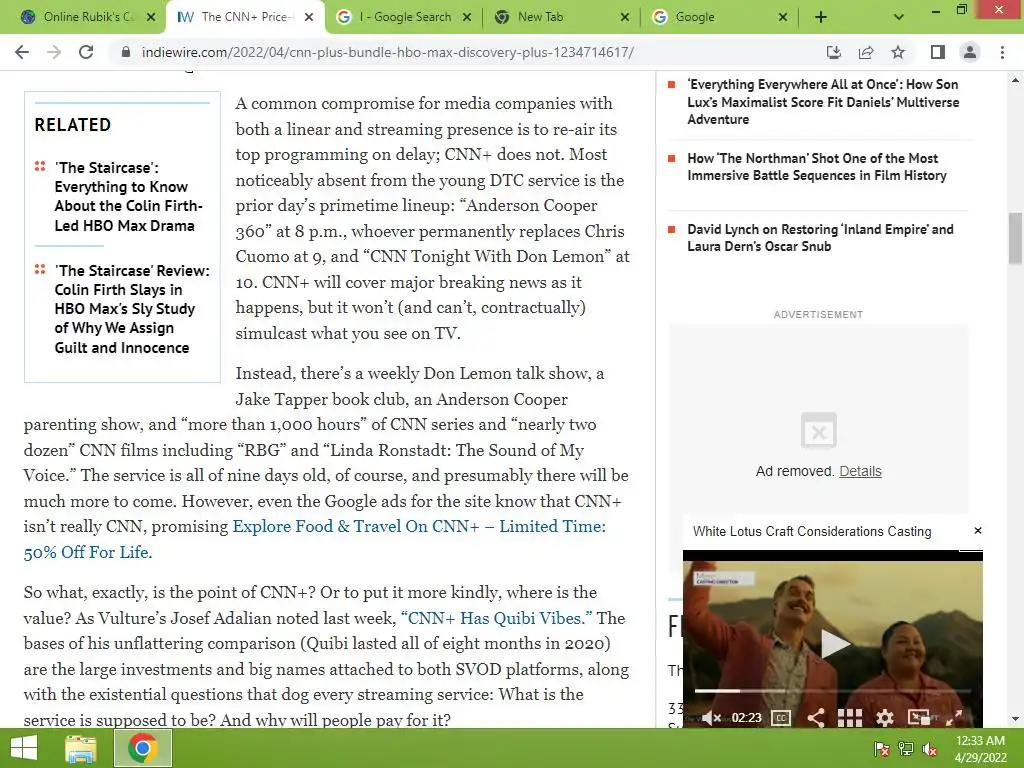Share the video clip

815,718
